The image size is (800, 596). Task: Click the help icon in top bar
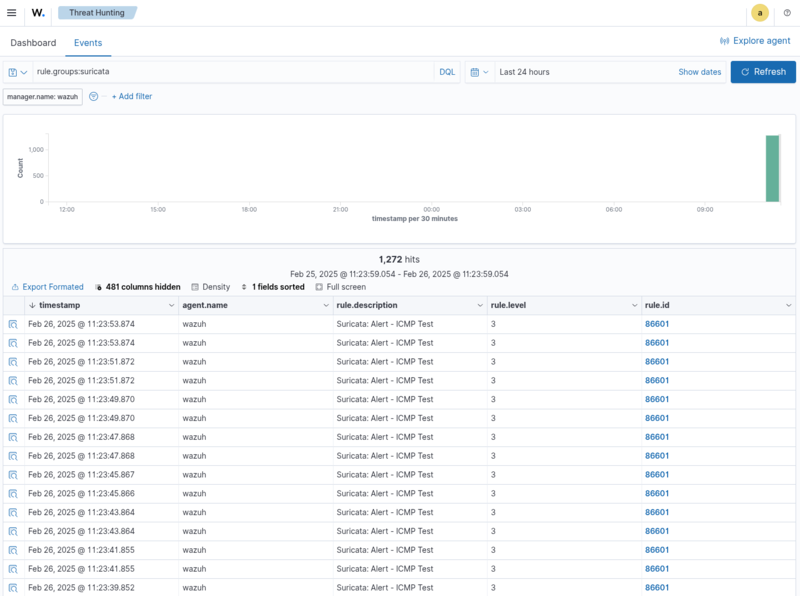point(787,13)
